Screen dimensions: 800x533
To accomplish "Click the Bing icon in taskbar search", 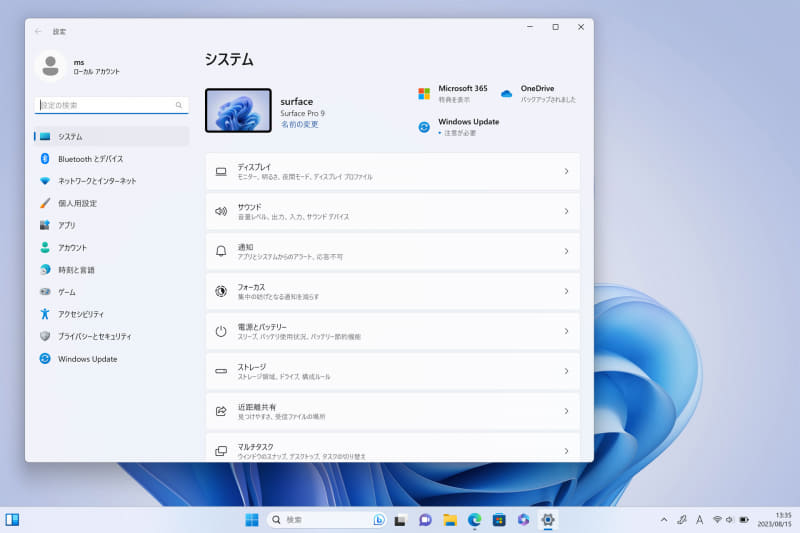I will tap(379, 520).
